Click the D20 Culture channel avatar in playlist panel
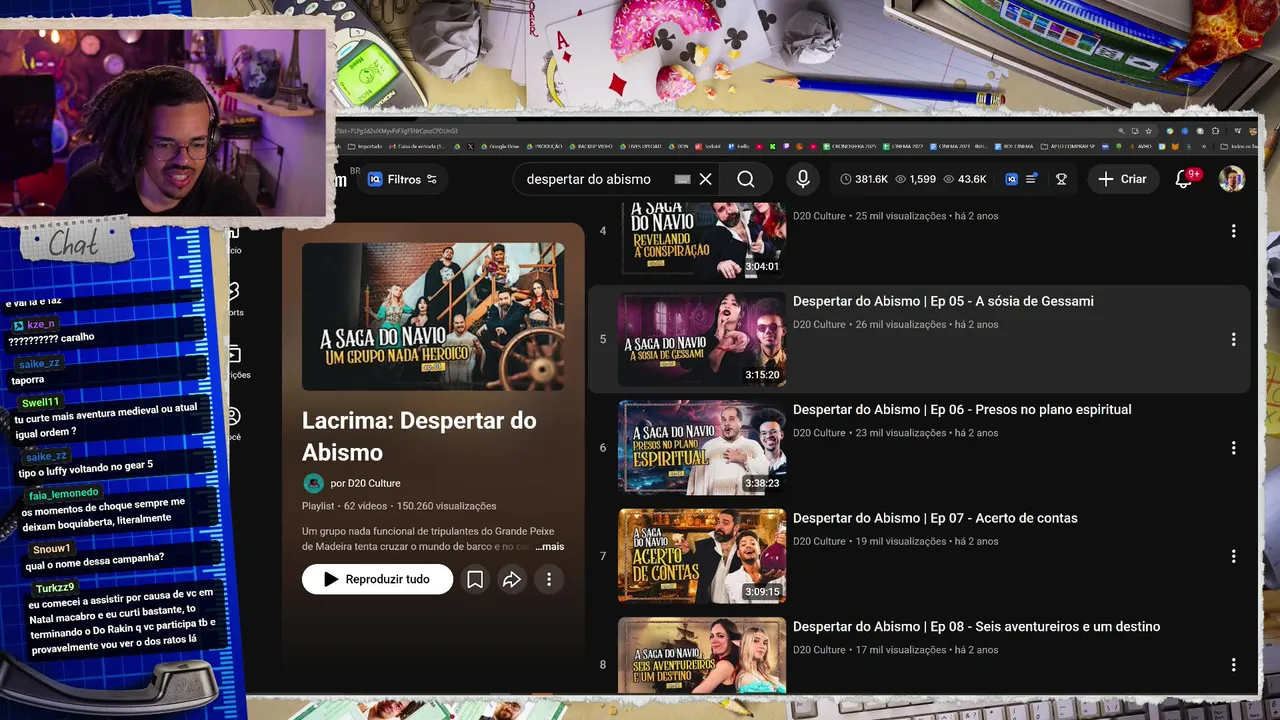The image size is (1280, 720). [313, 483]
